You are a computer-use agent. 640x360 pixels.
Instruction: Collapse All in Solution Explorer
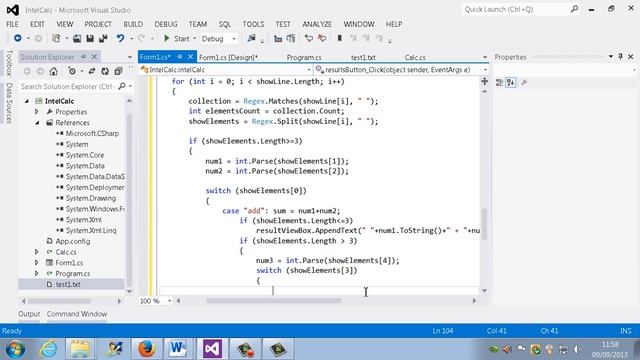click(118, 71)
